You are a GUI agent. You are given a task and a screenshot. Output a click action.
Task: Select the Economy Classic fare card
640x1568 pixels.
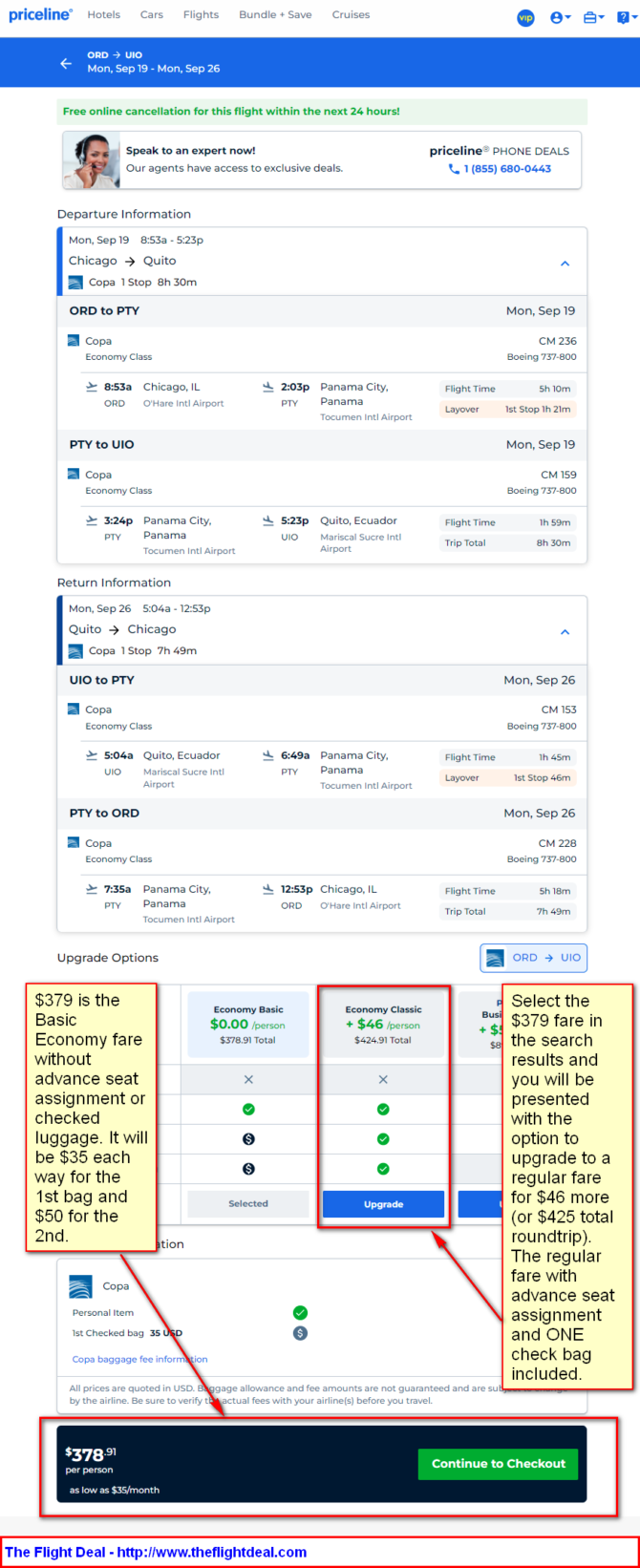[383, 1025]
